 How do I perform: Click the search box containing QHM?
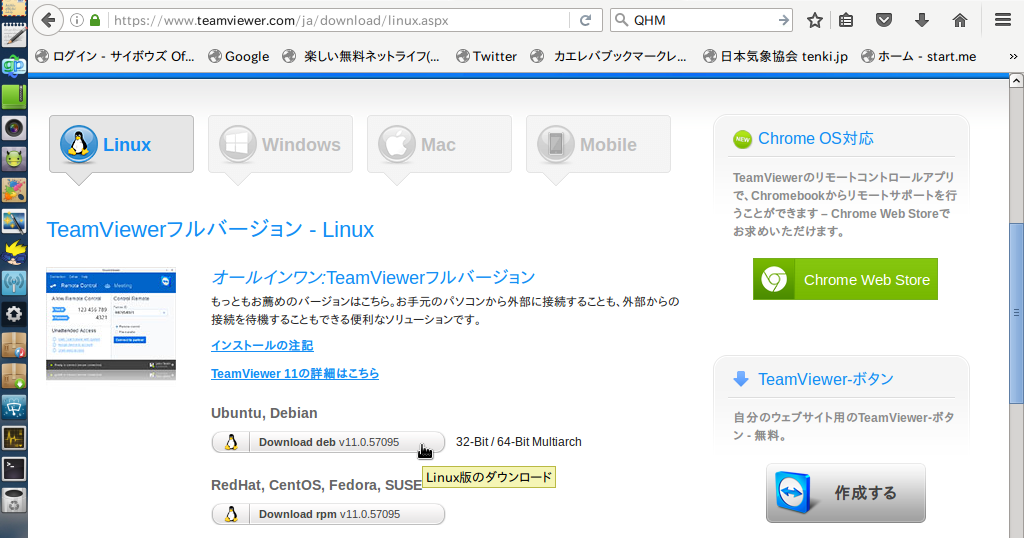coord(701,20)
